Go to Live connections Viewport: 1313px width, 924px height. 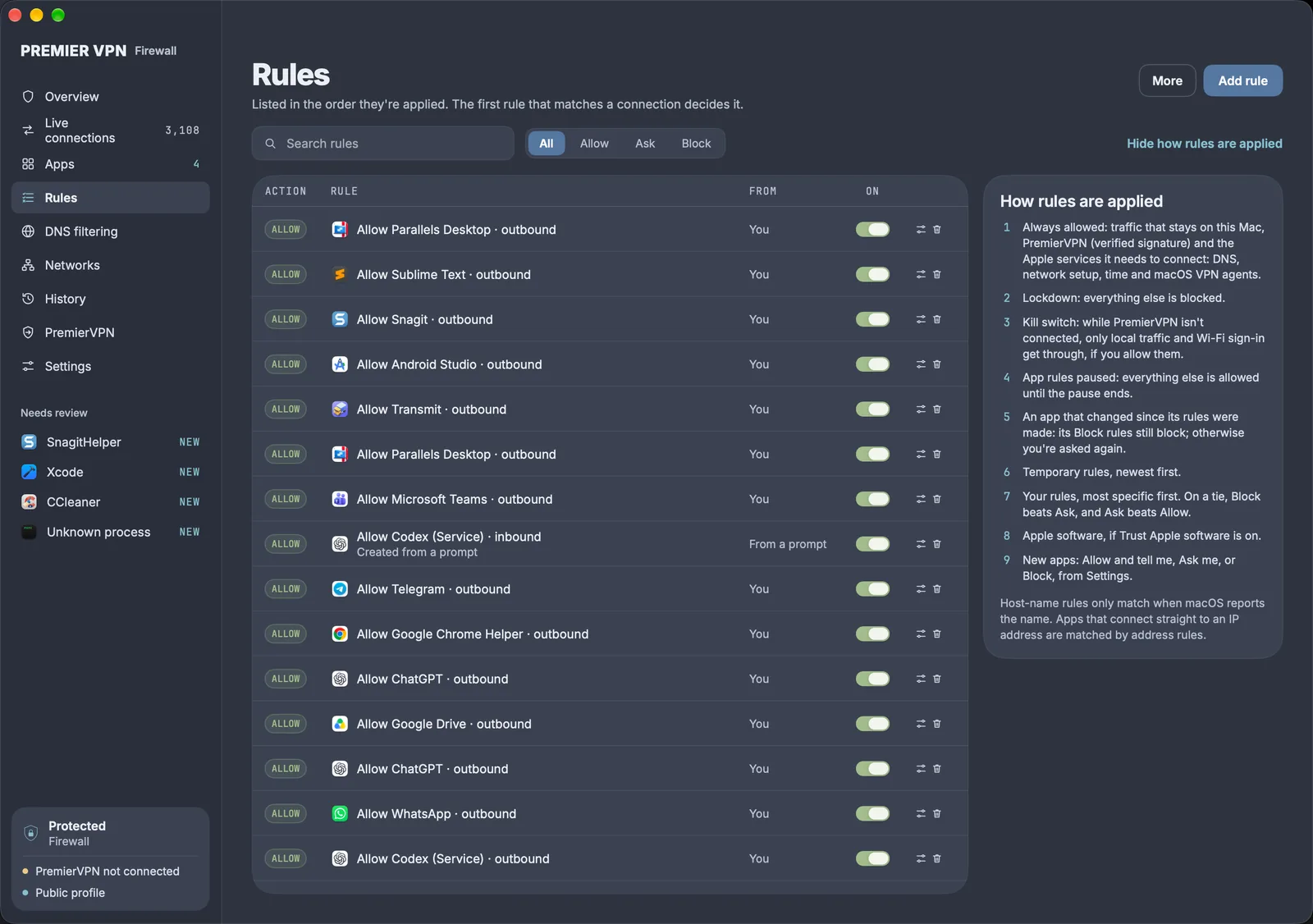point(111,130)
